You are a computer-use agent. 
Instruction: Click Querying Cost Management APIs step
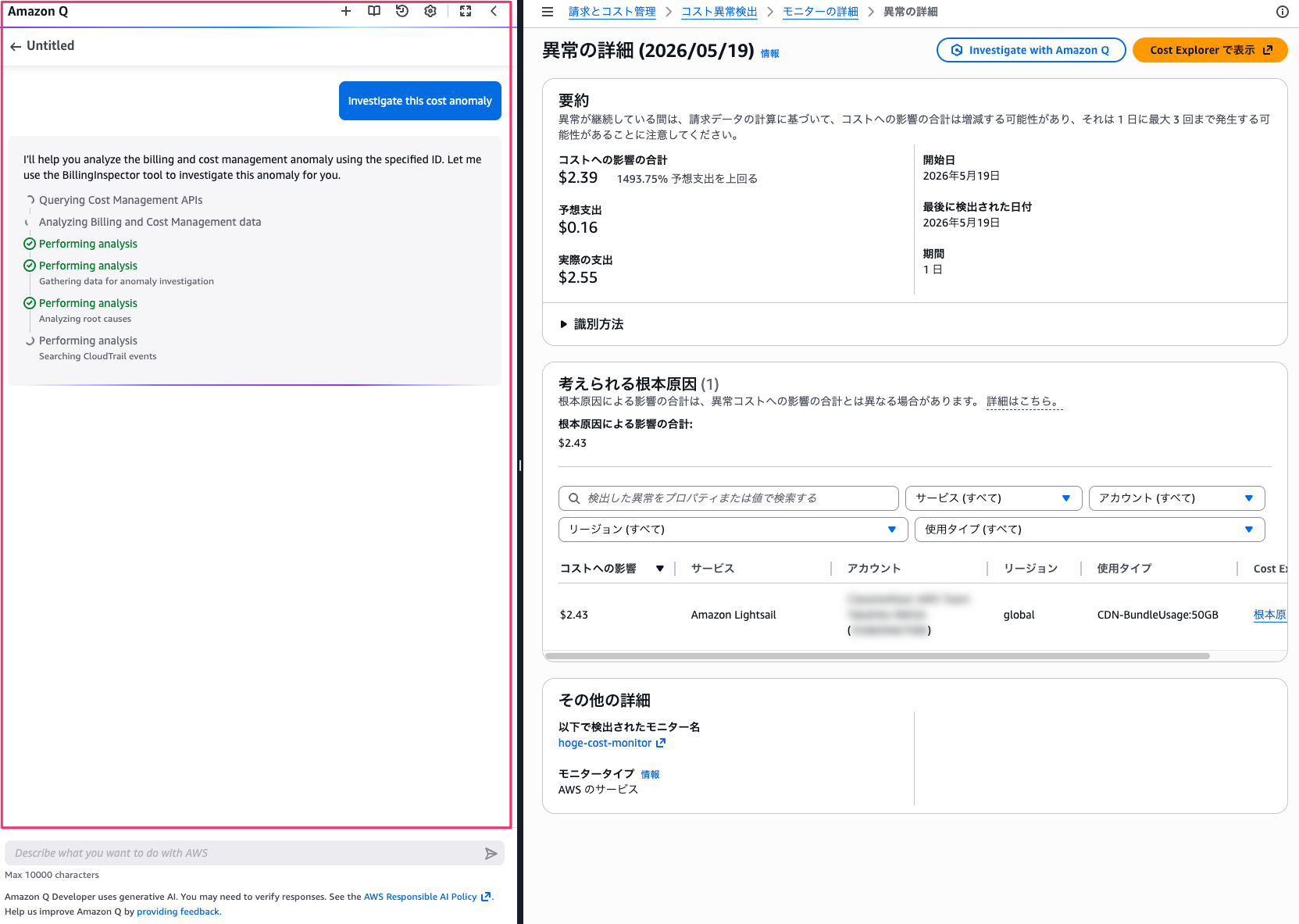click(121, 200)
